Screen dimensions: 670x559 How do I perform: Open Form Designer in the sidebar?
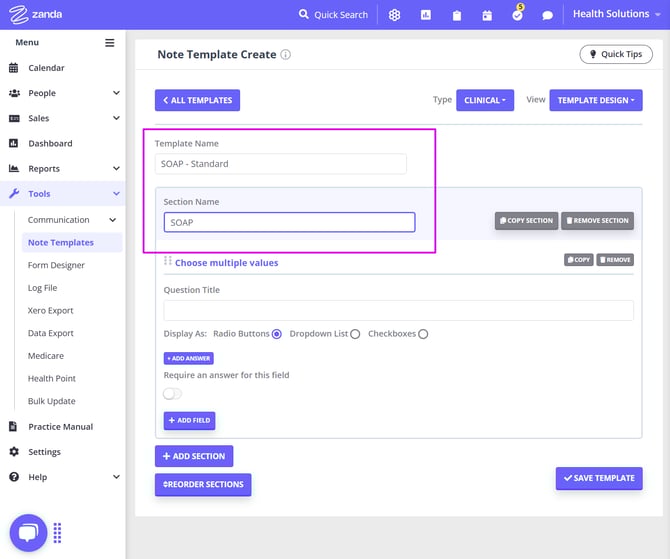pyautogui.click(x=56, y=265)
